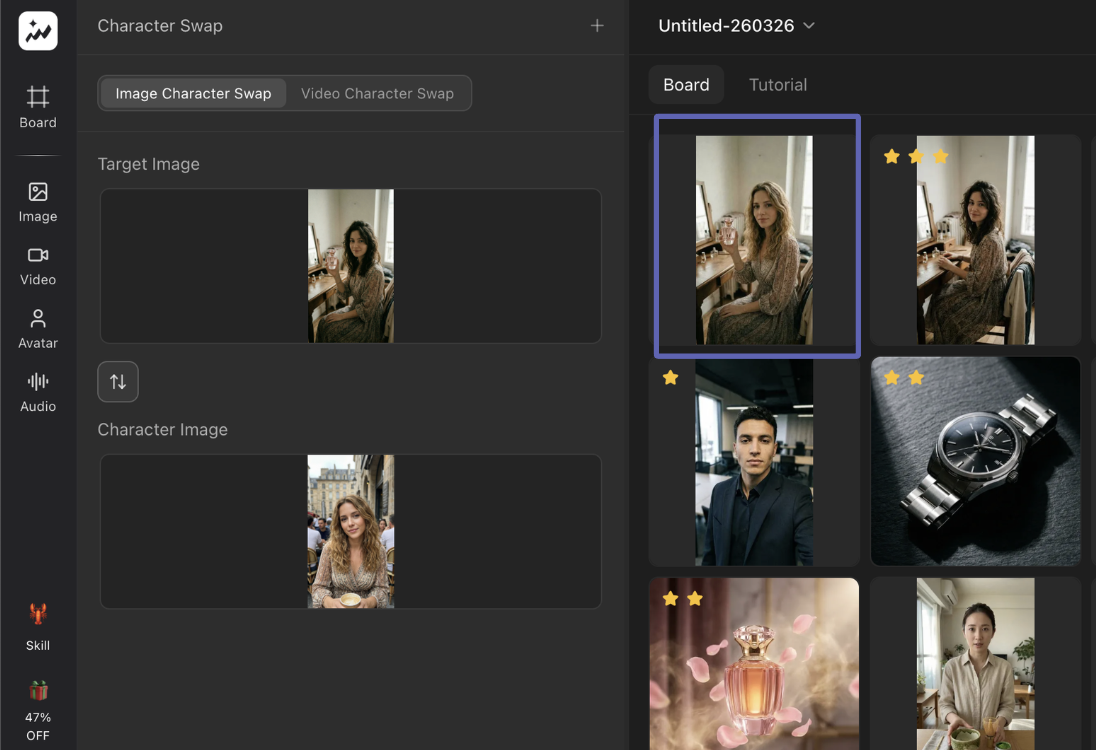
Task: Select the man in suit thumbnail
Action: (754, 461)
